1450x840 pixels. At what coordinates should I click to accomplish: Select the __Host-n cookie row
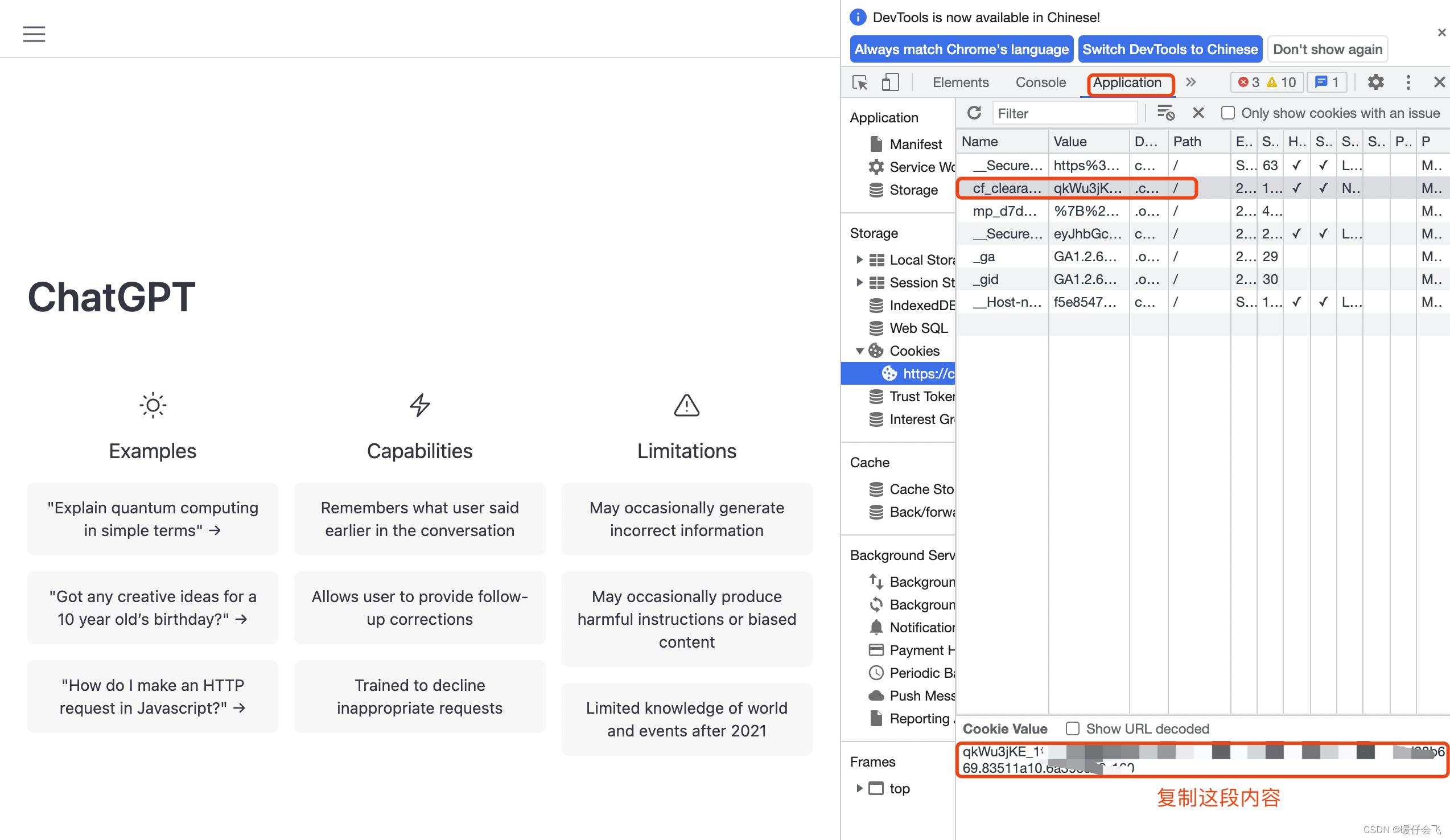tap(1202, 302)
